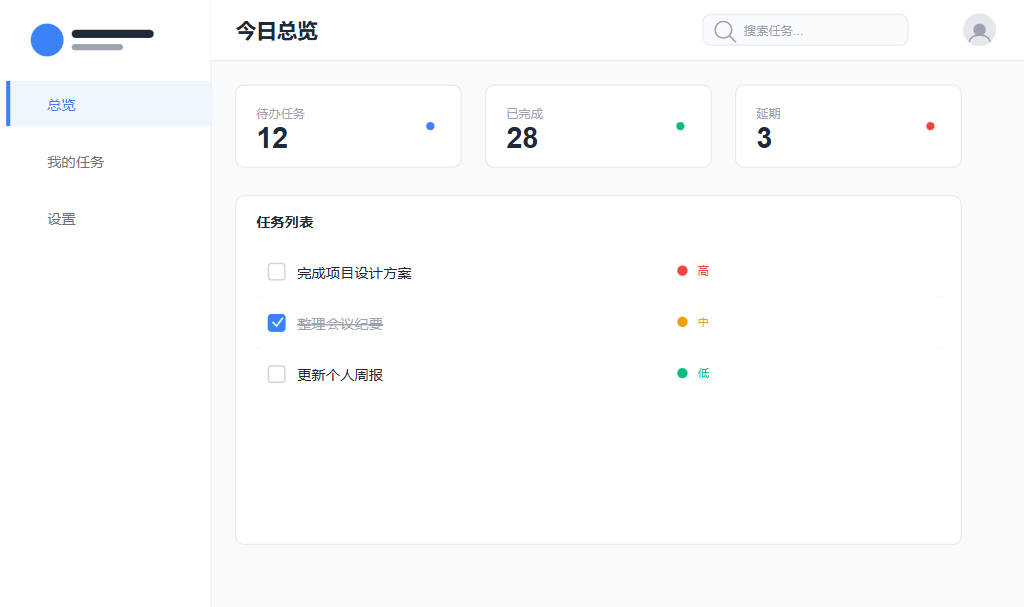Open 设置 from the sidebar

tap(60, 218)
